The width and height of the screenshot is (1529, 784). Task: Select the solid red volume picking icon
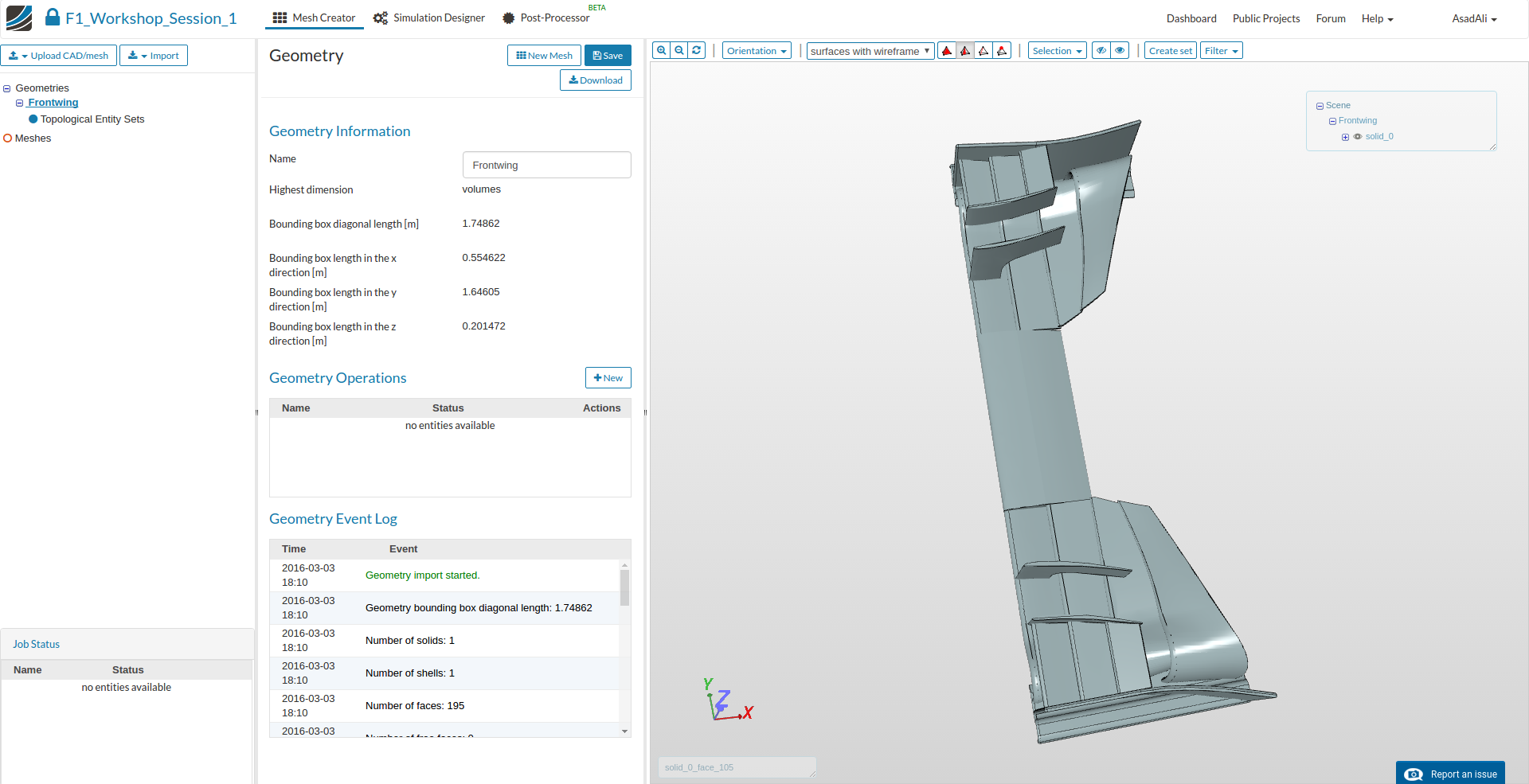click(947, 51)
